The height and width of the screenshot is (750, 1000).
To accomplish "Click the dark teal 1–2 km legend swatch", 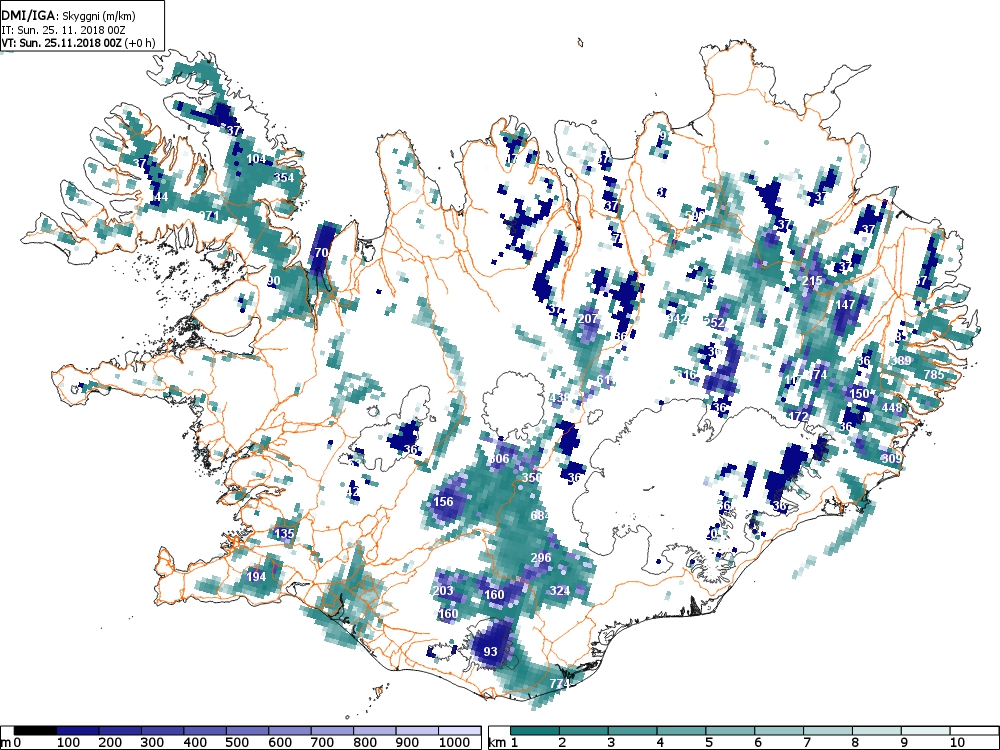I will [535, 731].
